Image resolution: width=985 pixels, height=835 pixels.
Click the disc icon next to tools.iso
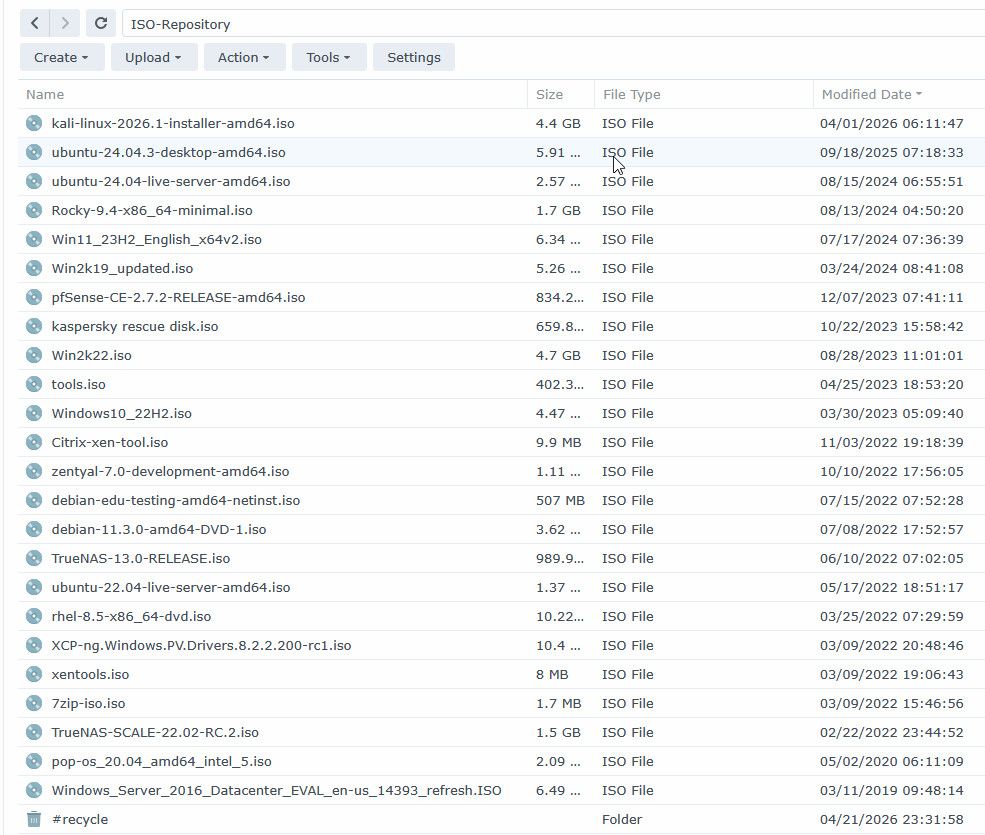34,384
